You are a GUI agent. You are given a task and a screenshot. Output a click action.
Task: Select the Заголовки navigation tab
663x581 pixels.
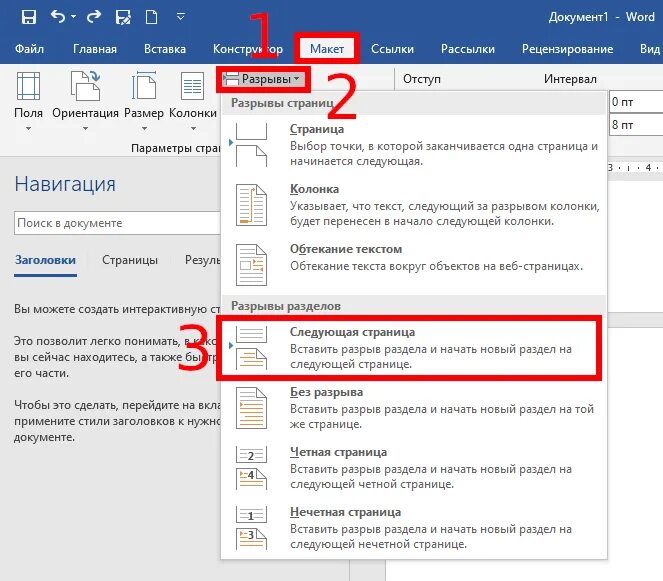[45, 260]
